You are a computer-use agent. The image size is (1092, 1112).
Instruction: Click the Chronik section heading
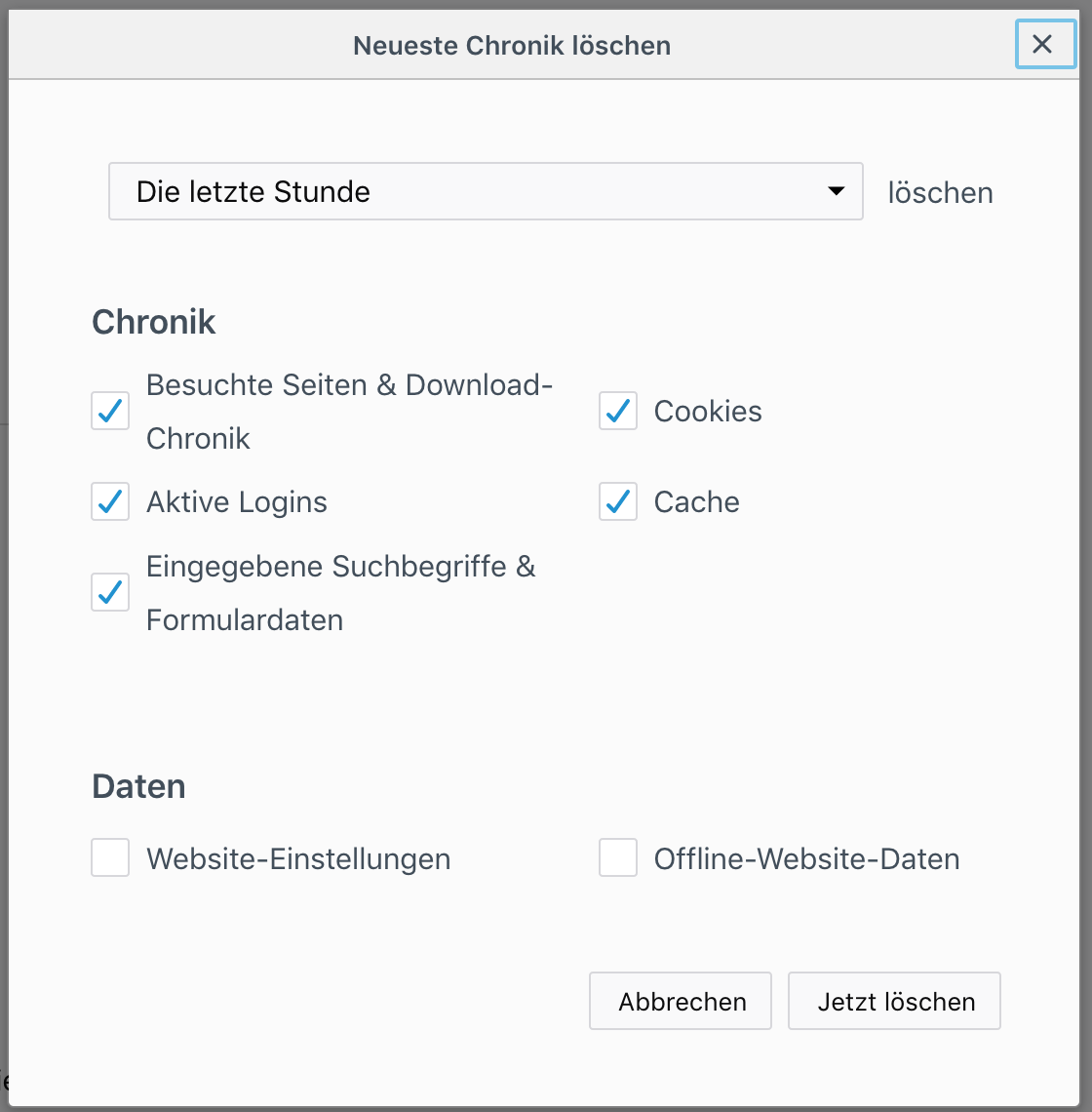(x=154, y=322)
